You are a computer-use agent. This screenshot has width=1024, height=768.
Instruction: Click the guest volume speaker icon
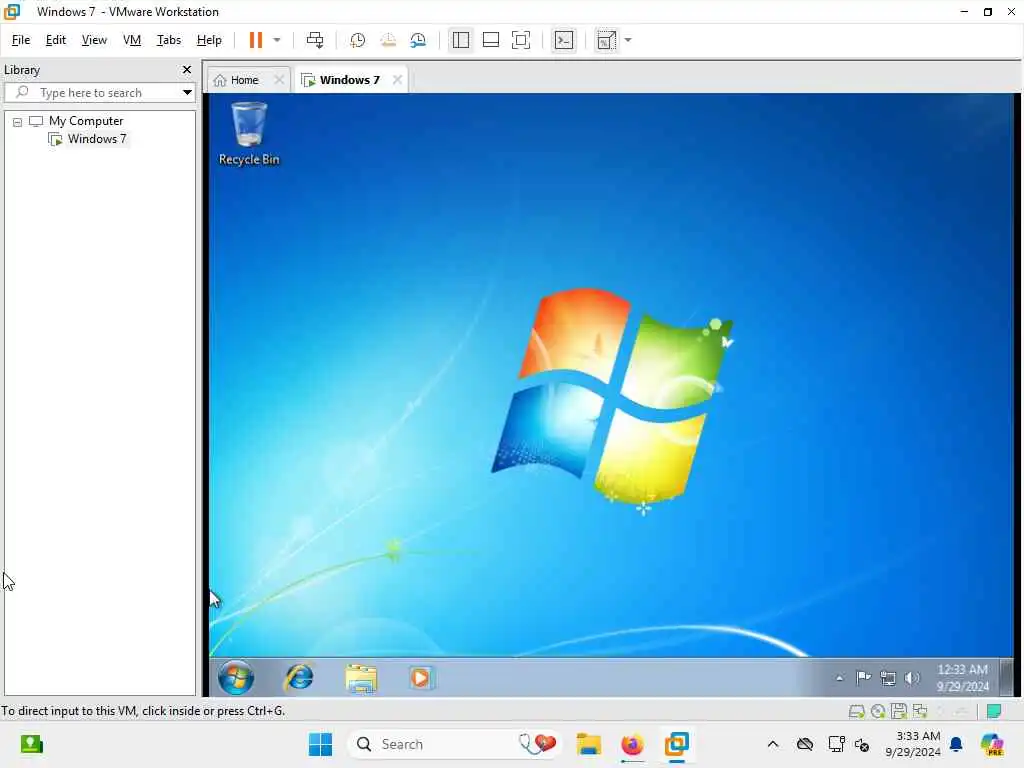click(x=912, y=679)
